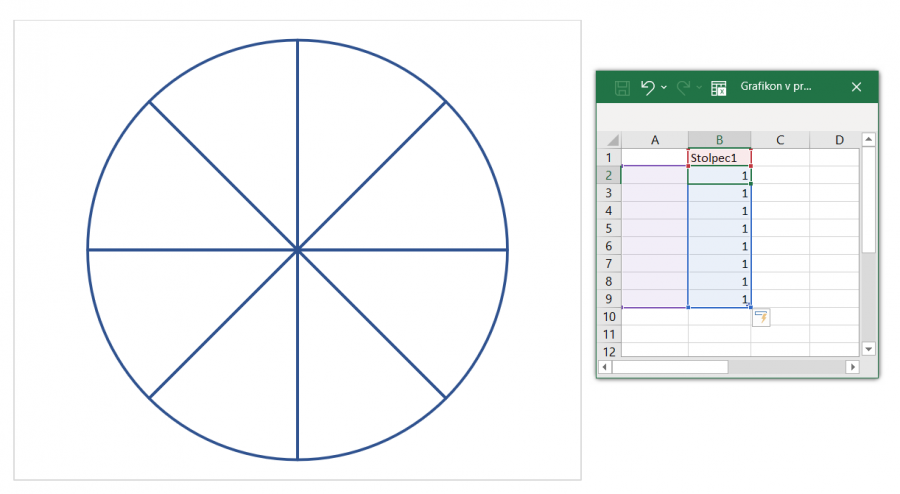This screenshot has height=494, width=900.
Task: Click the Redo arrow icon
Action: point(684,87)
